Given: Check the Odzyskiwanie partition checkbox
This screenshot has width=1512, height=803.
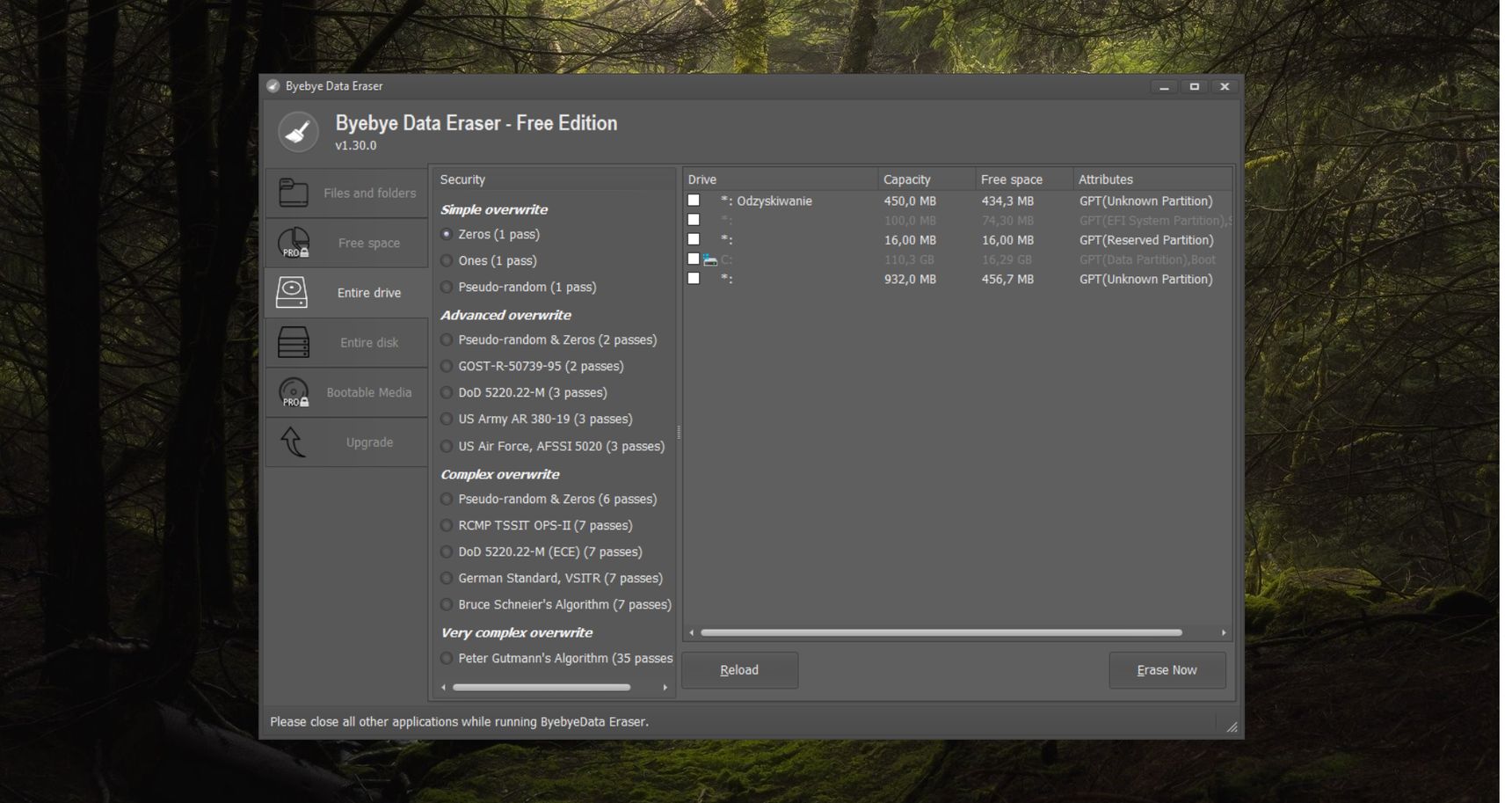Looking at the screenshot, I should pyautogui.click(x=694, y=201).
